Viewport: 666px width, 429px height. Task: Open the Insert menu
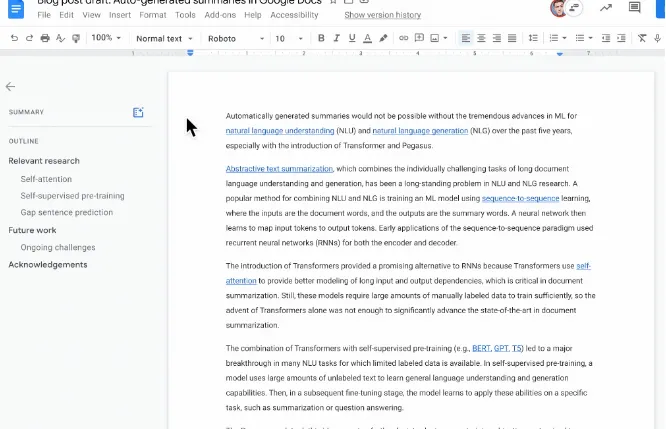(120, 15)
